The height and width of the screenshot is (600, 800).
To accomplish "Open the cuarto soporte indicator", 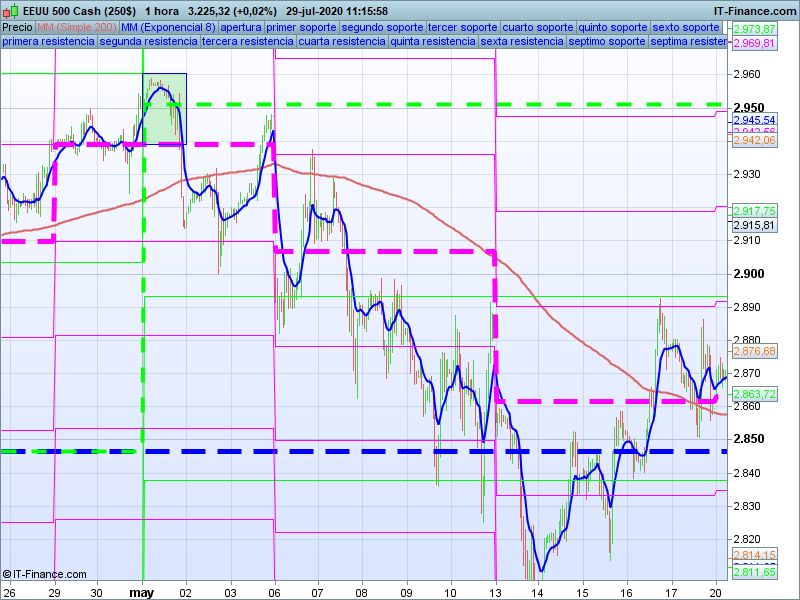I will 537,28.
